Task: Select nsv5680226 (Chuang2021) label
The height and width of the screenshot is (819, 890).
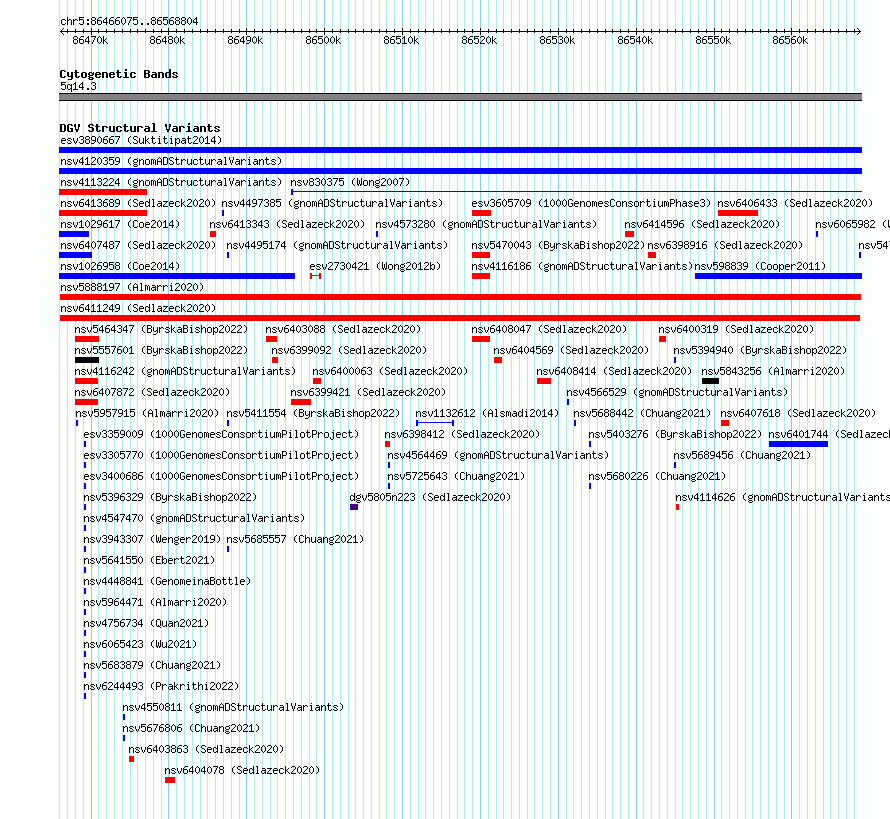Action: [657, 476]
